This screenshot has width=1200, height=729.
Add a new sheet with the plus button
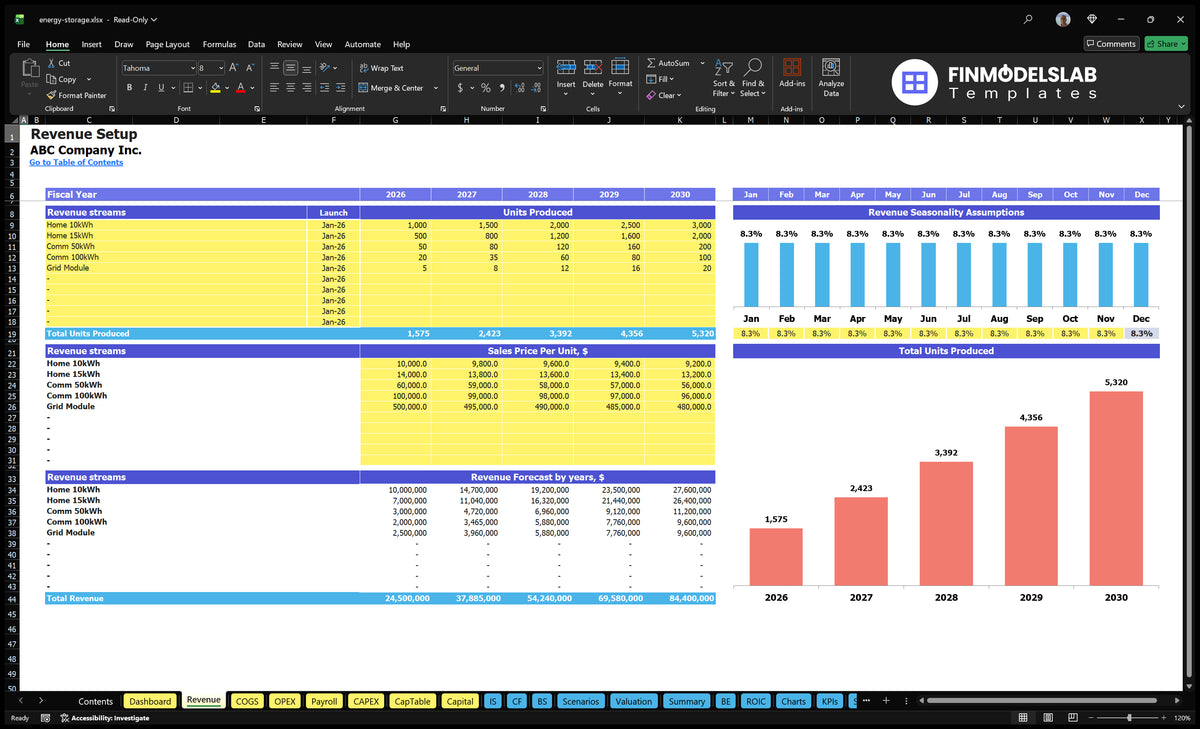pyautogui.click(x=885, y=701)
